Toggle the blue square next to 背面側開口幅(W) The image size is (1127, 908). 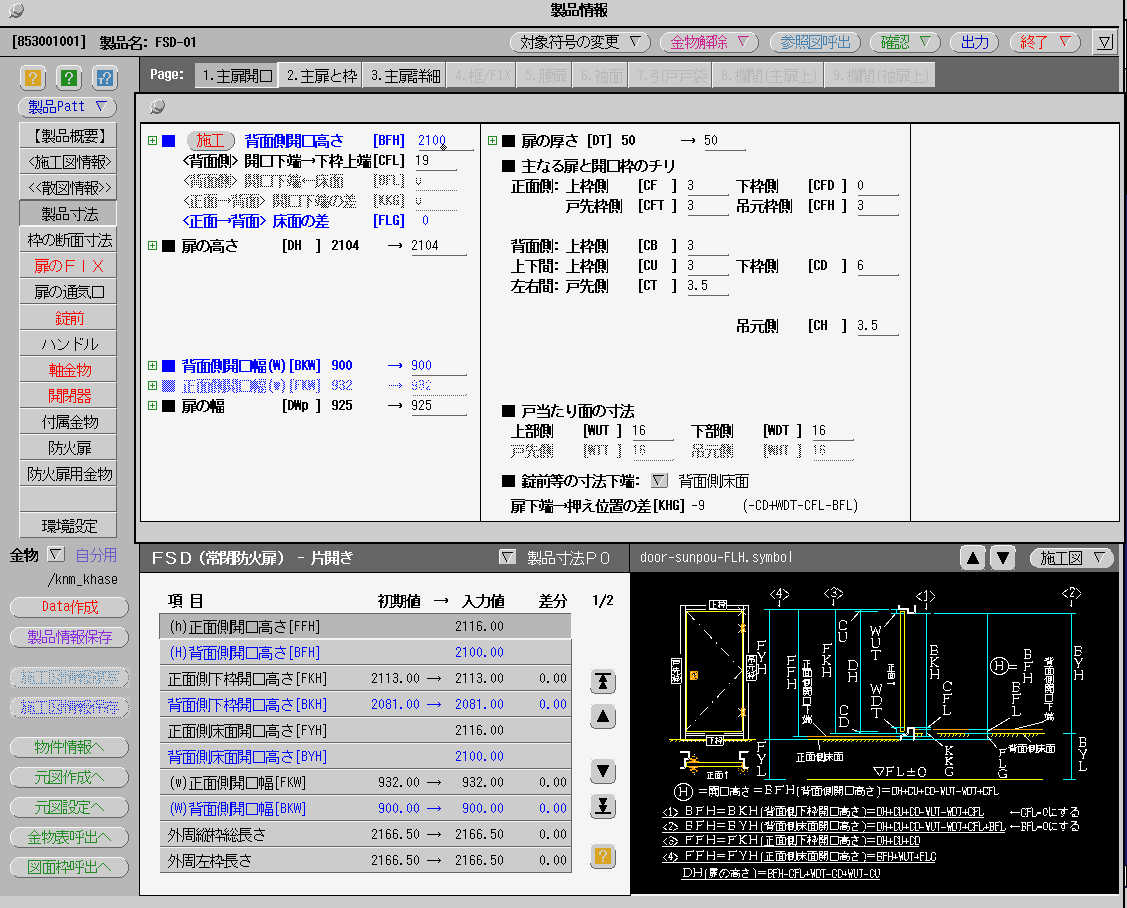(x=168, y=366)
